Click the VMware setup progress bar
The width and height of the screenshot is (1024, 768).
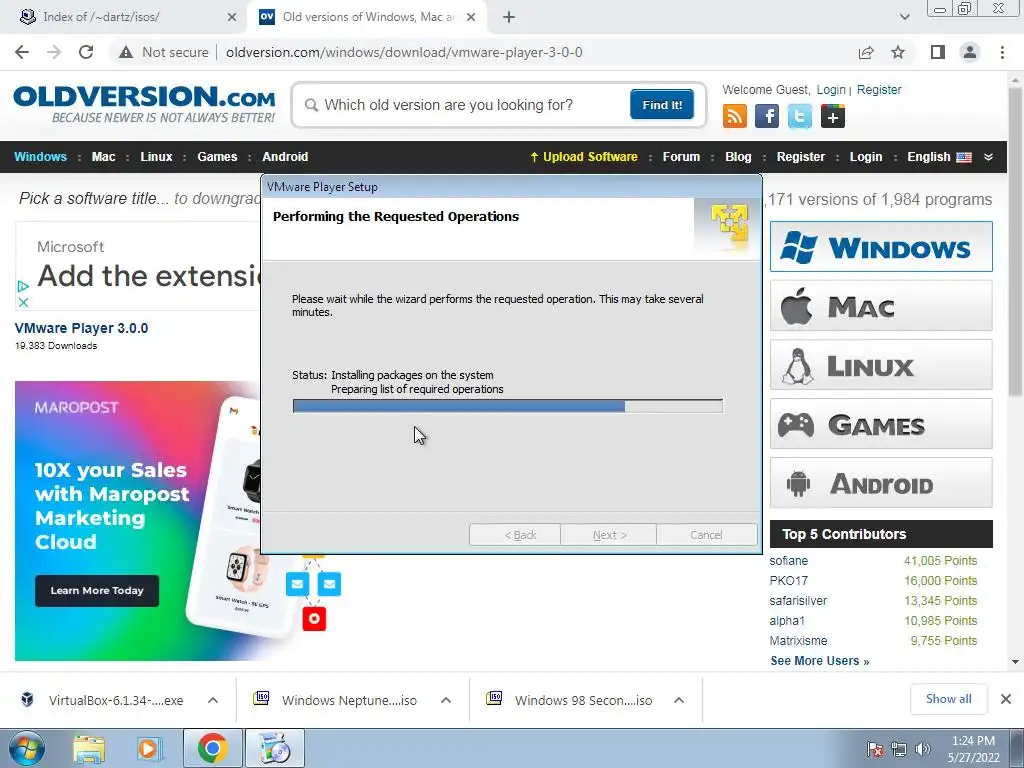507,406
